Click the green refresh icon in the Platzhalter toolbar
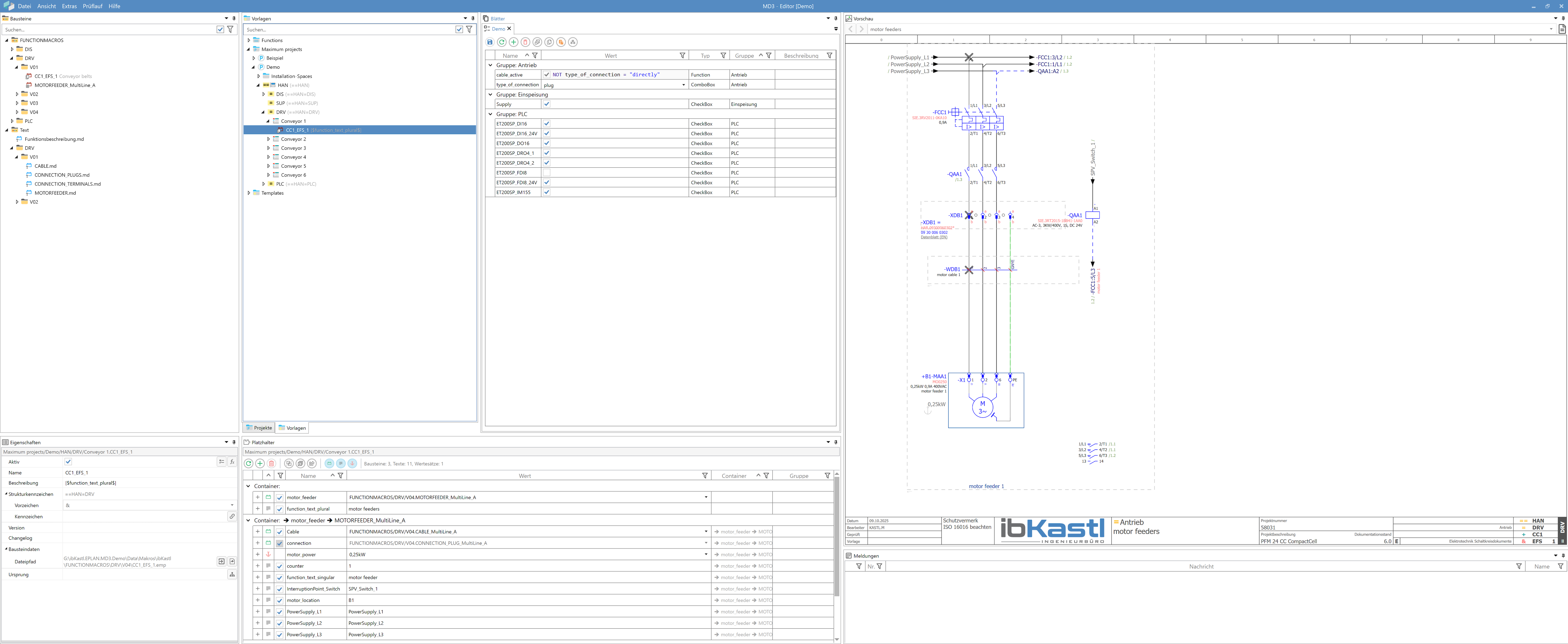This screenshot has height=644, width=1568. click(248, 463)
